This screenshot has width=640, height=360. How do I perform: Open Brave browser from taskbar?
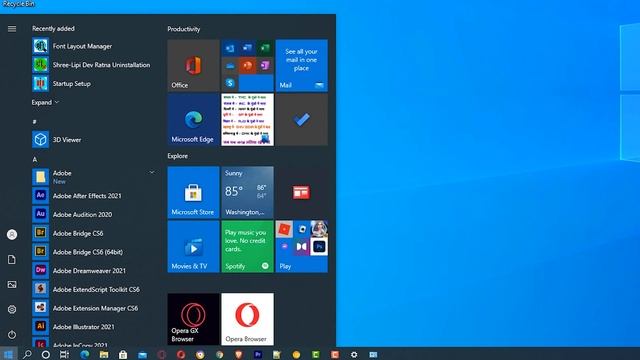238,354
